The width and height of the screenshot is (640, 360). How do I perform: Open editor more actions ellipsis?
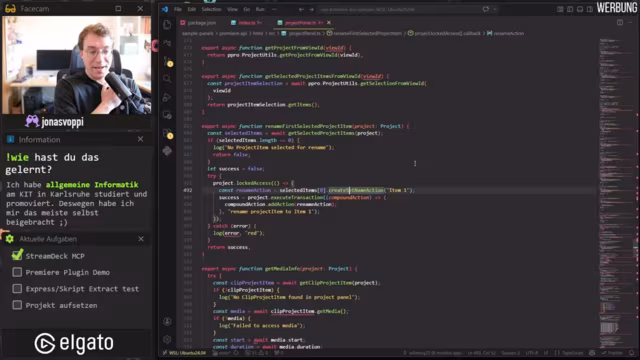[x=630, y=22]
